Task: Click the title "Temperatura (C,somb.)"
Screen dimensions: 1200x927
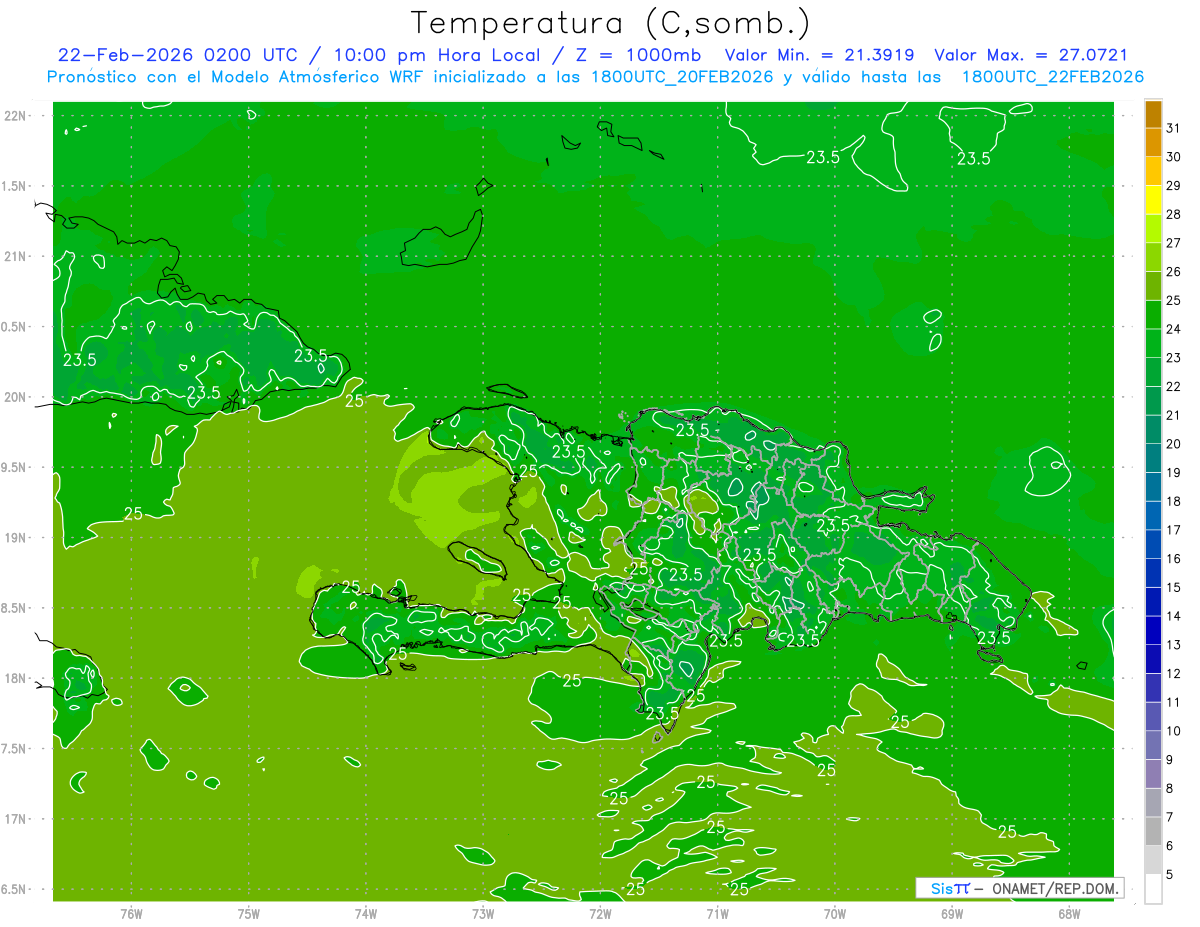Action: (610, 23)
